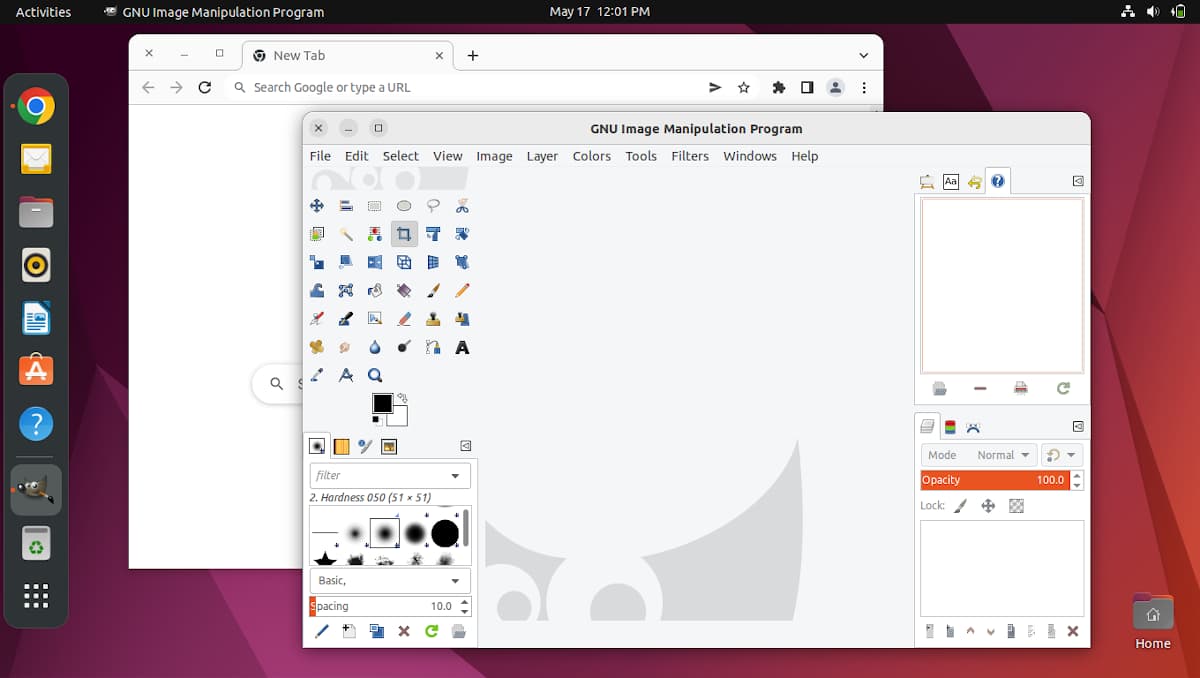Select the Eraser tool
The image size is (1200, 678).
pos(404,319)
